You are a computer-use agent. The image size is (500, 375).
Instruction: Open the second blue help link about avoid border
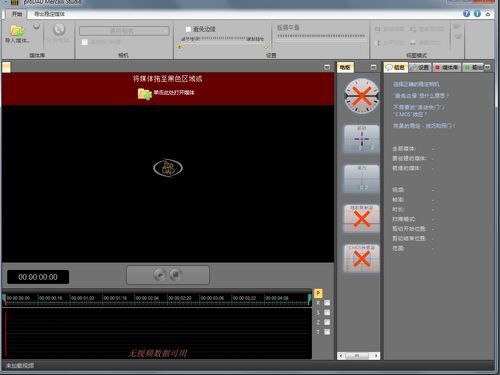[x=421, y=96]
